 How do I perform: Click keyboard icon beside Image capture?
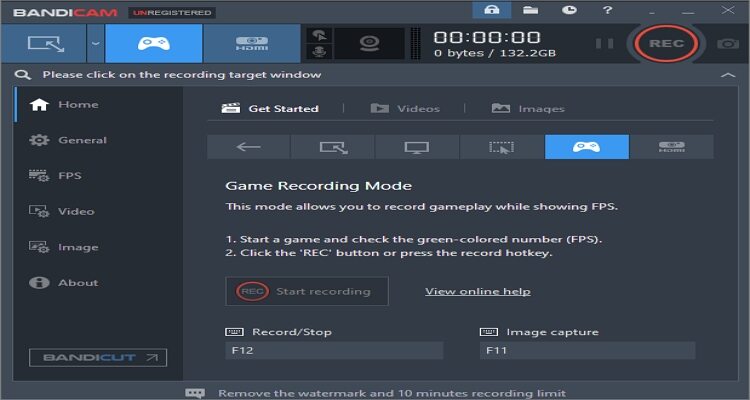488,332
